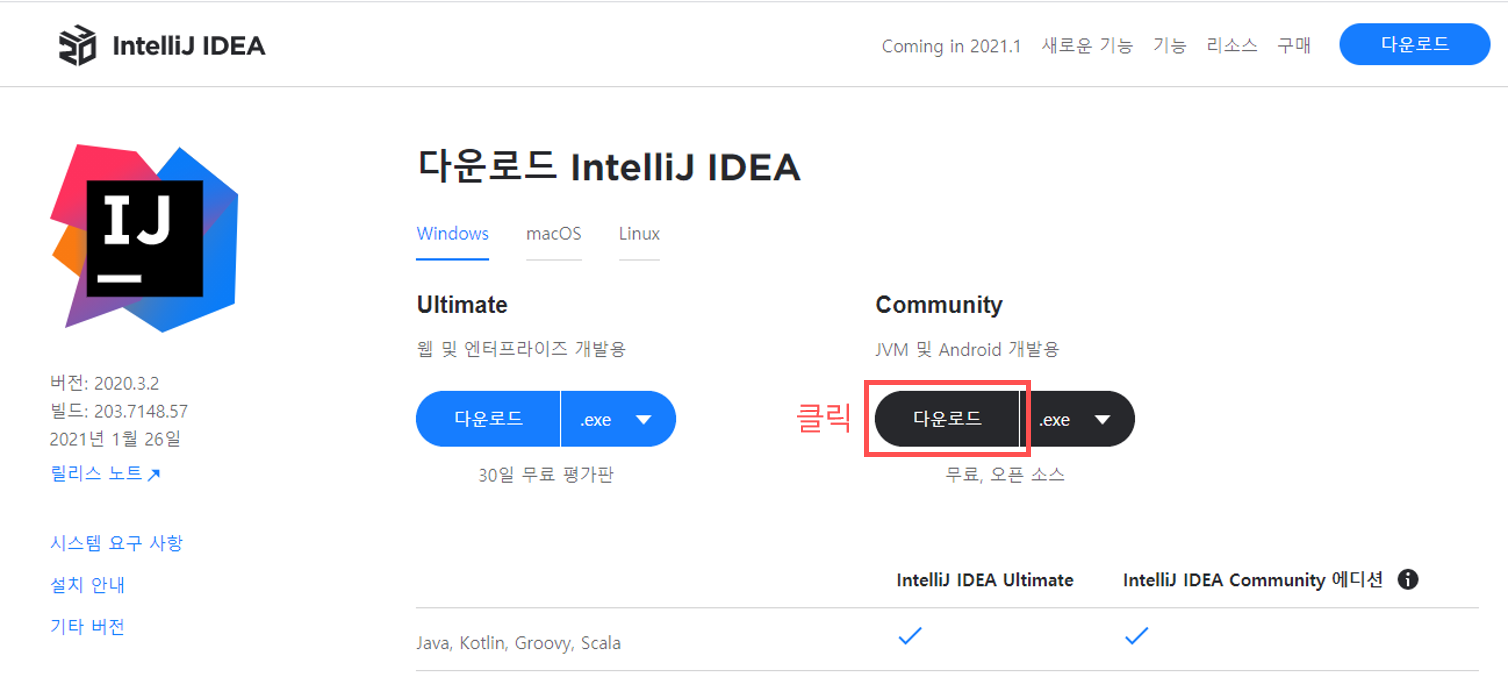This screenshot has width=1508, height=677.
Task: Open the 설치 안내 link
Action: pyautogui.click(x=87, y=585)
